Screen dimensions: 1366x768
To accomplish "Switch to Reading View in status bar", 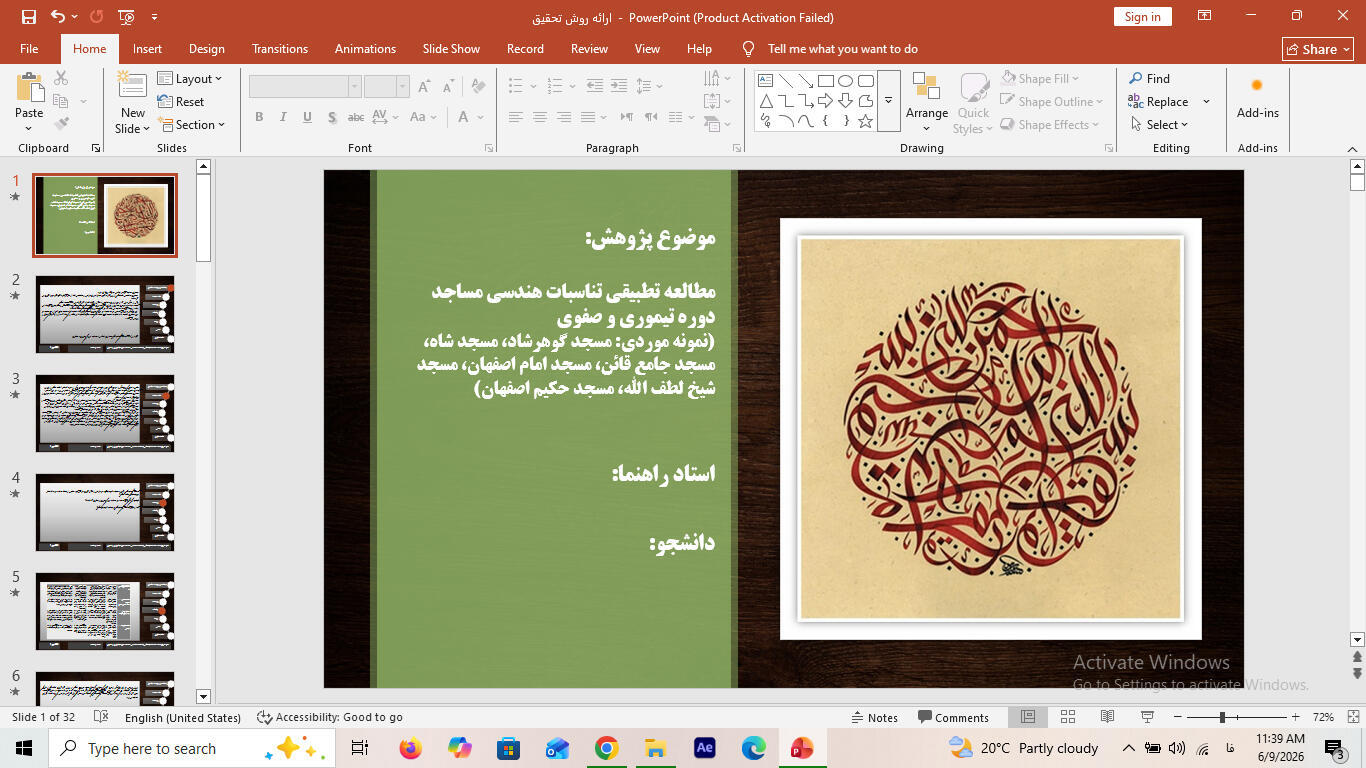I will [x=1107, y=717].
